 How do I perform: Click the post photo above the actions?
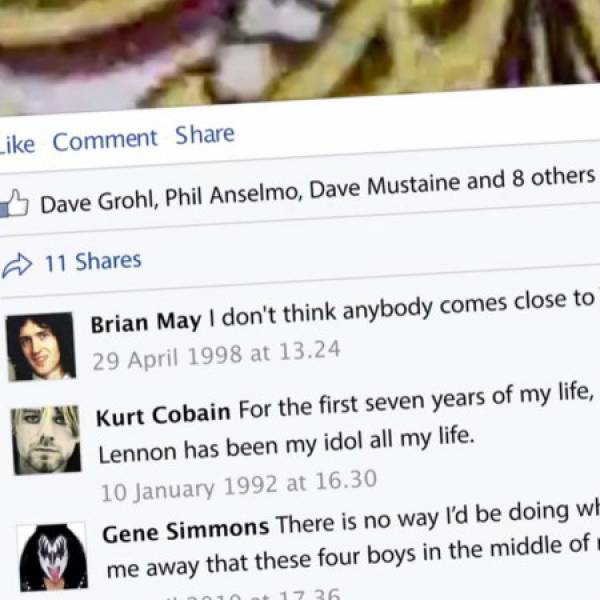(x=300, y=50)
